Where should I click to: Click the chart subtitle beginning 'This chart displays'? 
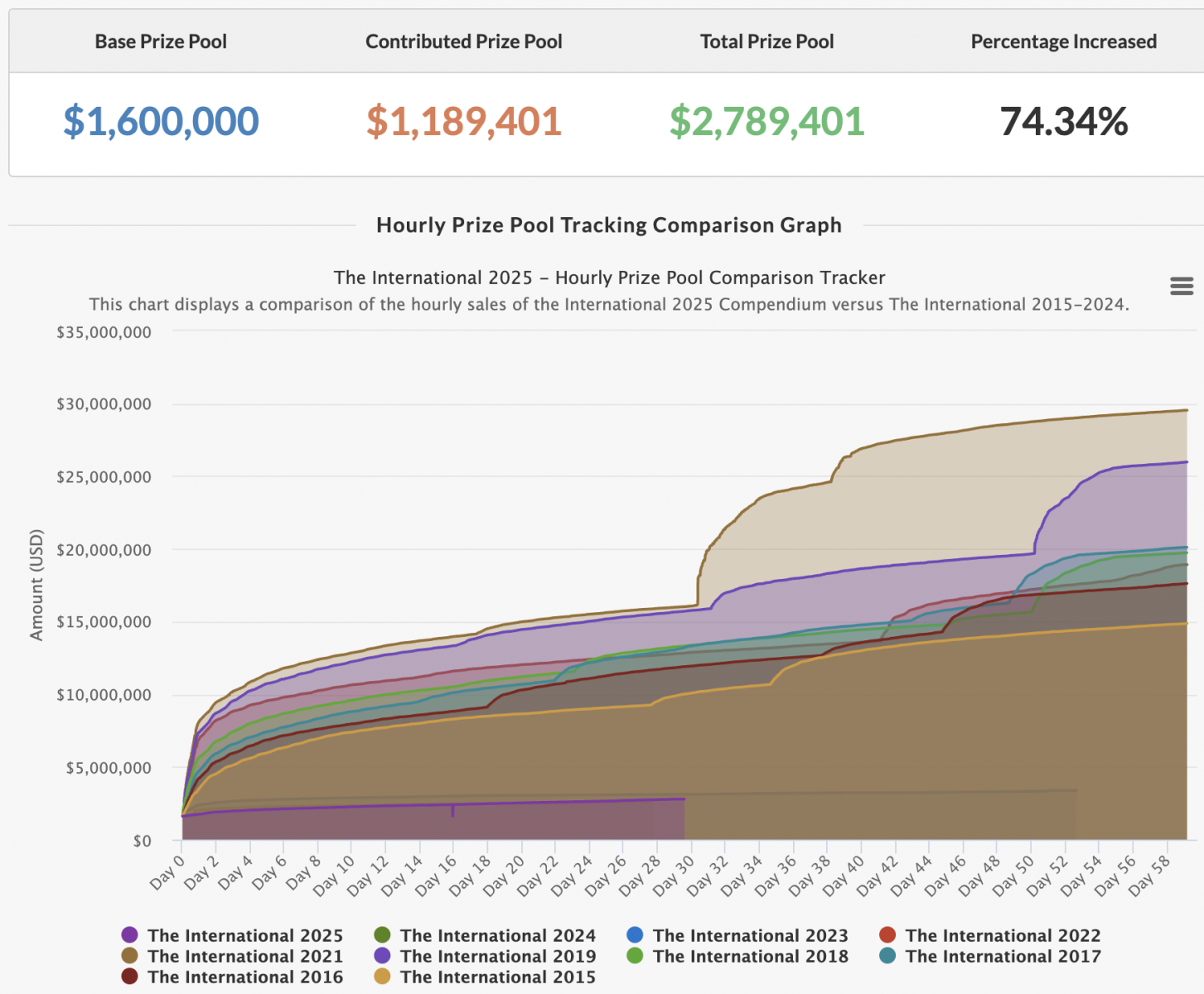(x=609, y=304)
